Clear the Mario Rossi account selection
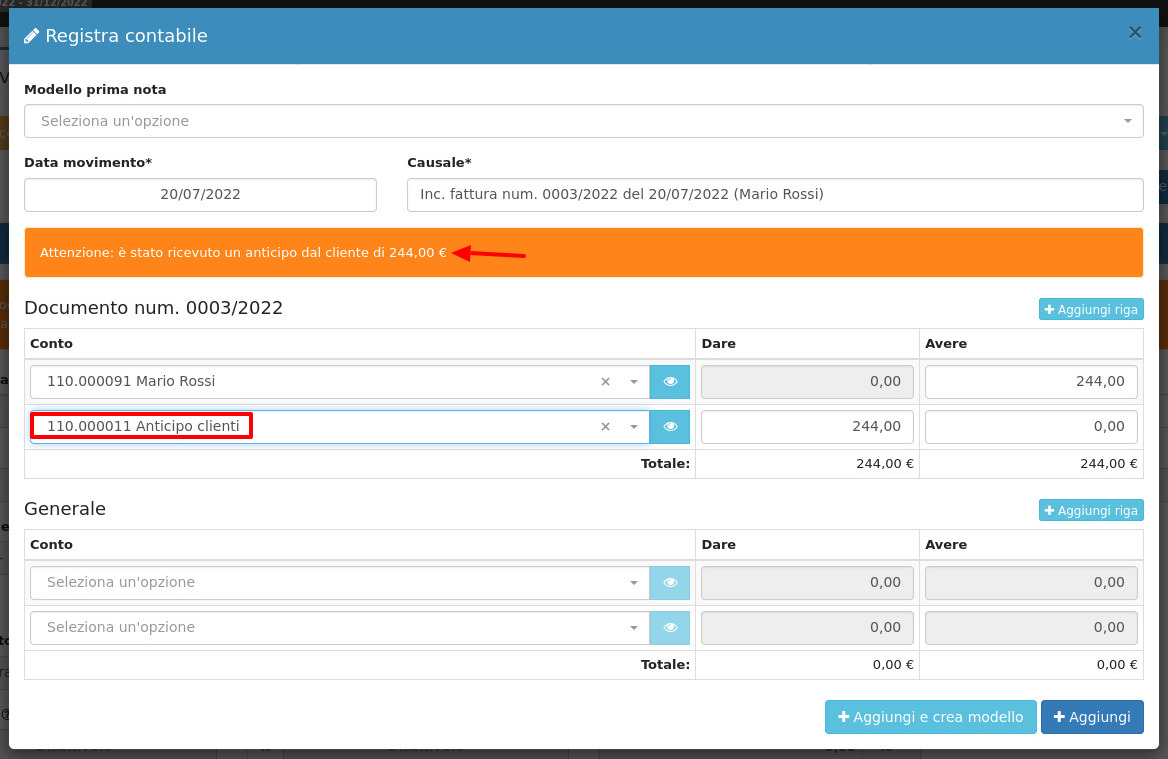This screenshot has height=759, width=1168. [605, 381]
